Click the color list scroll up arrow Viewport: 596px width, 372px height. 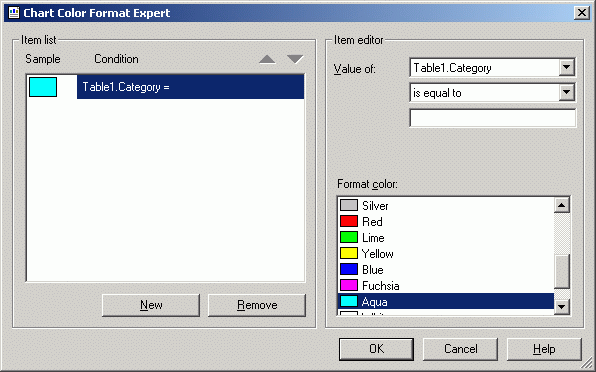[562, 206]
